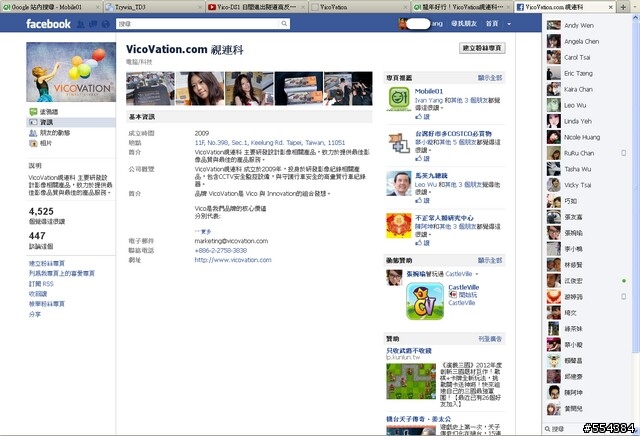The image size is (640, 436).
Task: Open the second photo showing a woman's face
Action: point(200,89)
